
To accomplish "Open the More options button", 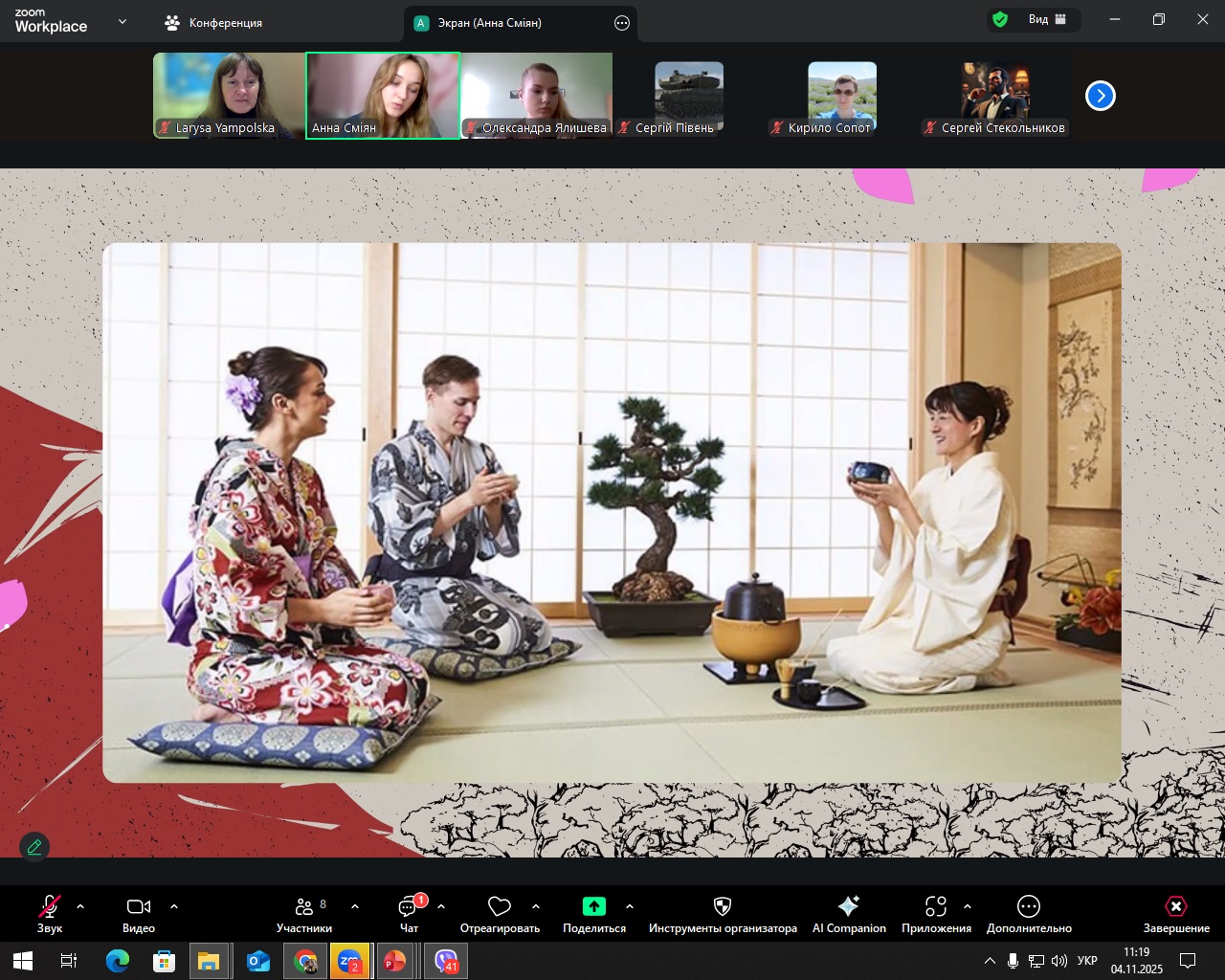I will [1029, 914].
